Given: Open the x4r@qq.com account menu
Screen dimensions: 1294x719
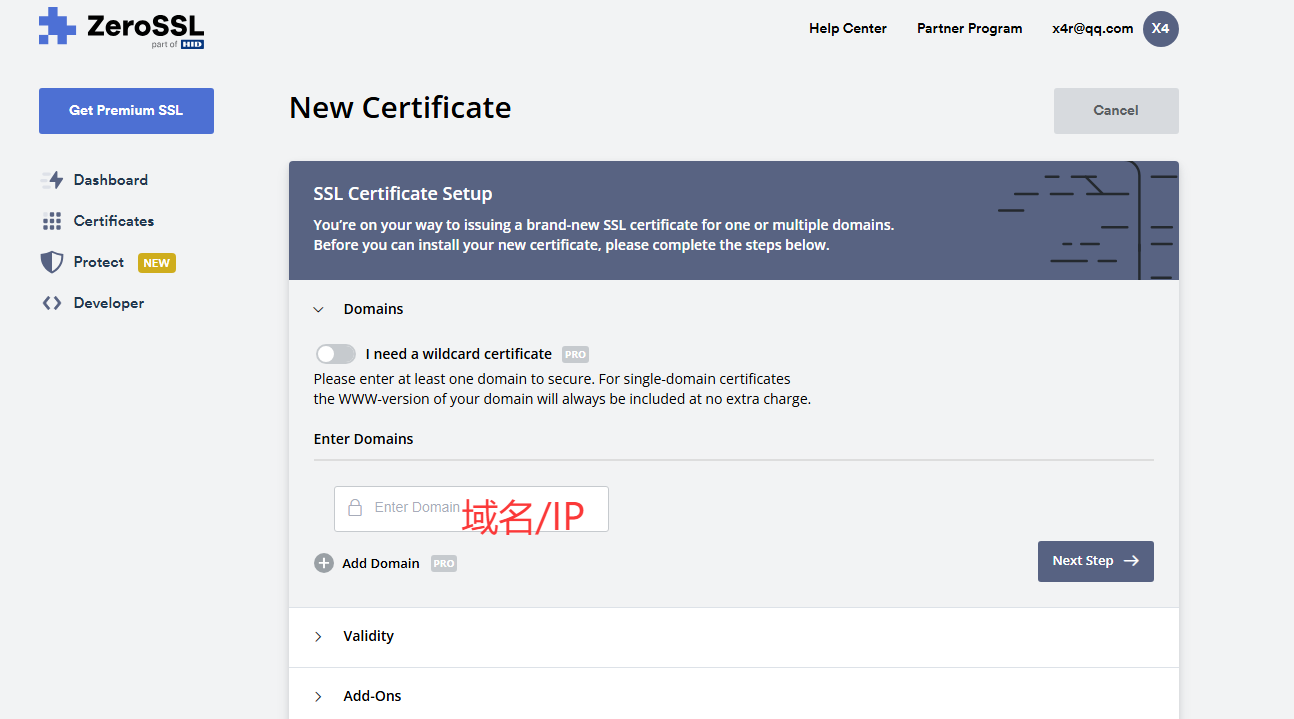Looking at the screenshot, I should (x=1092, y=28).
